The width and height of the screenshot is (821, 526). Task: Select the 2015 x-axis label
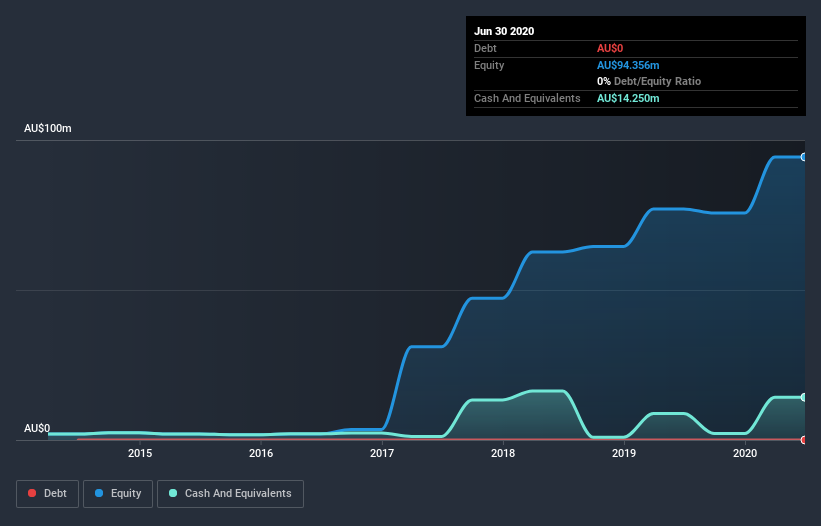tap(140, 453)
